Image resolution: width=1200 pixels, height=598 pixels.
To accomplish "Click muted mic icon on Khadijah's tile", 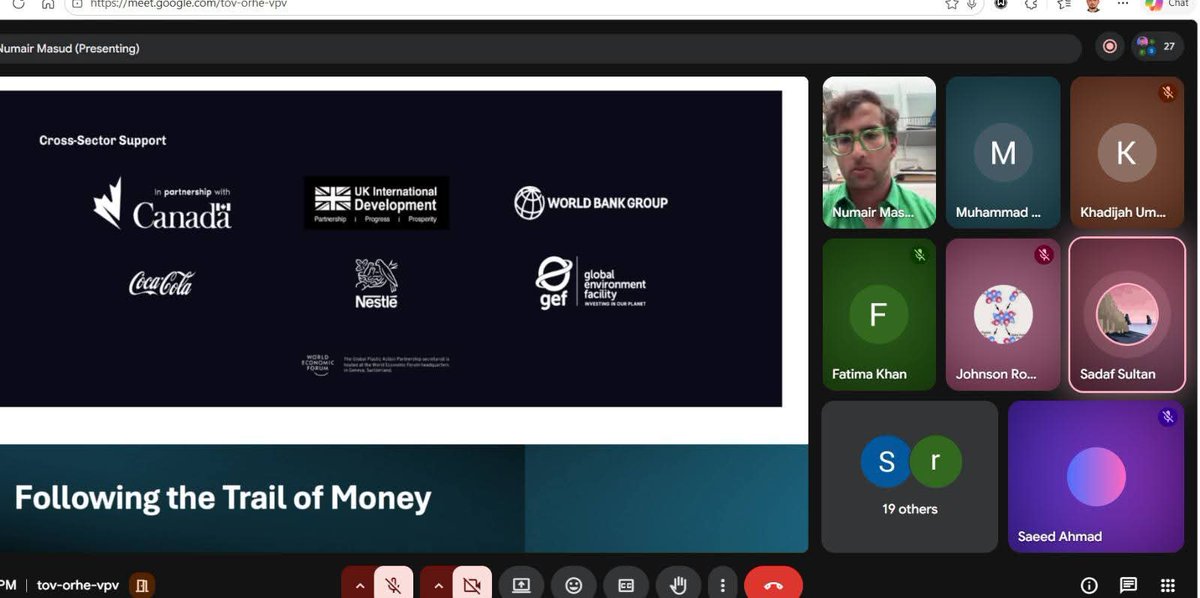I will tap(1167, 93).
